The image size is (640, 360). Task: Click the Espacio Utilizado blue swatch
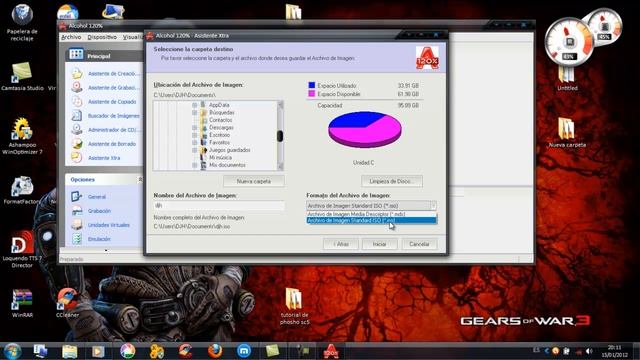point(312,85)
